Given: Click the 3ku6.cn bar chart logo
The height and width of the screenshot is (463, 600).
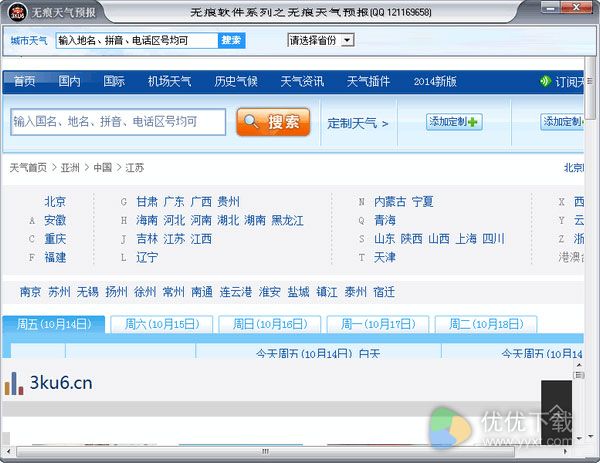Looking at the screenshot, I should (x=14, y=383).
